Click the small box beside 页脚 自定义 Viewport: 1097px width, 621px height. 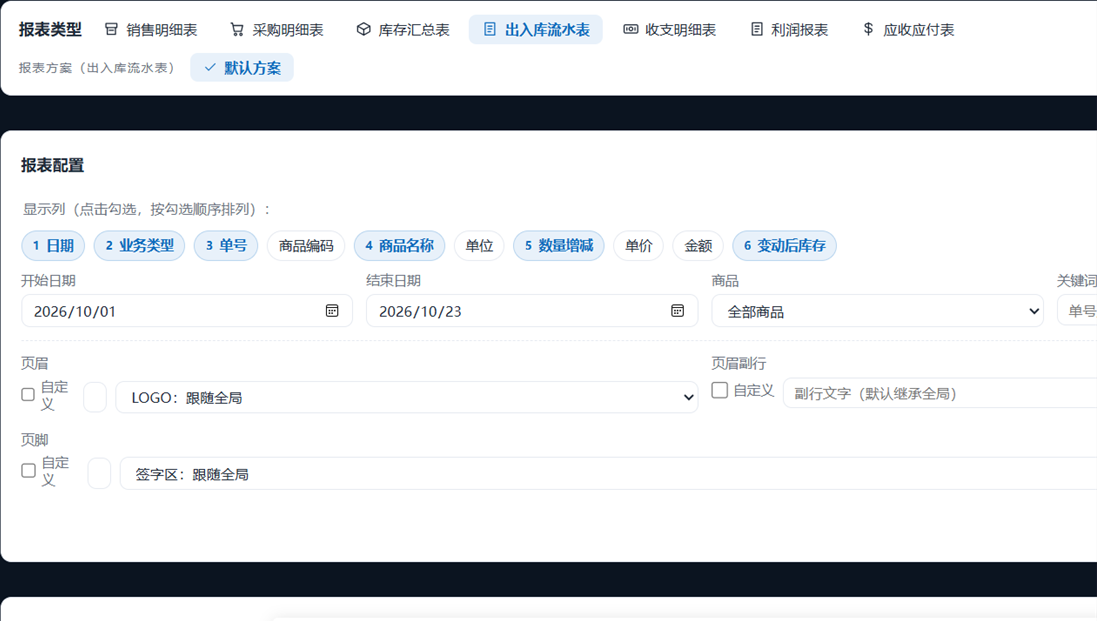point(99,473)
